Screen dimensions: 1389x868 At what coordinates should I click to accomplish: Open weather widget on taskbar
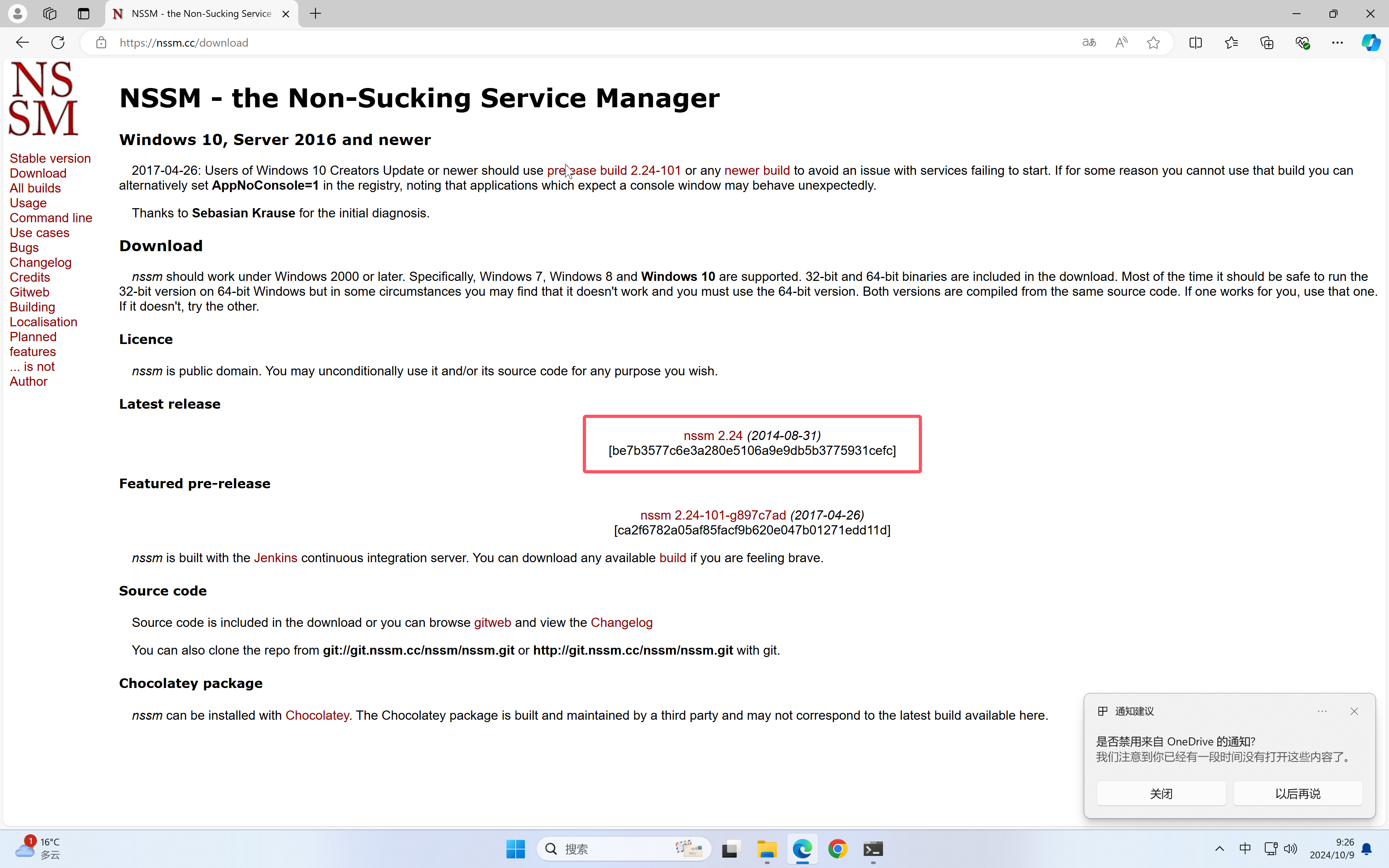point(38,848)
